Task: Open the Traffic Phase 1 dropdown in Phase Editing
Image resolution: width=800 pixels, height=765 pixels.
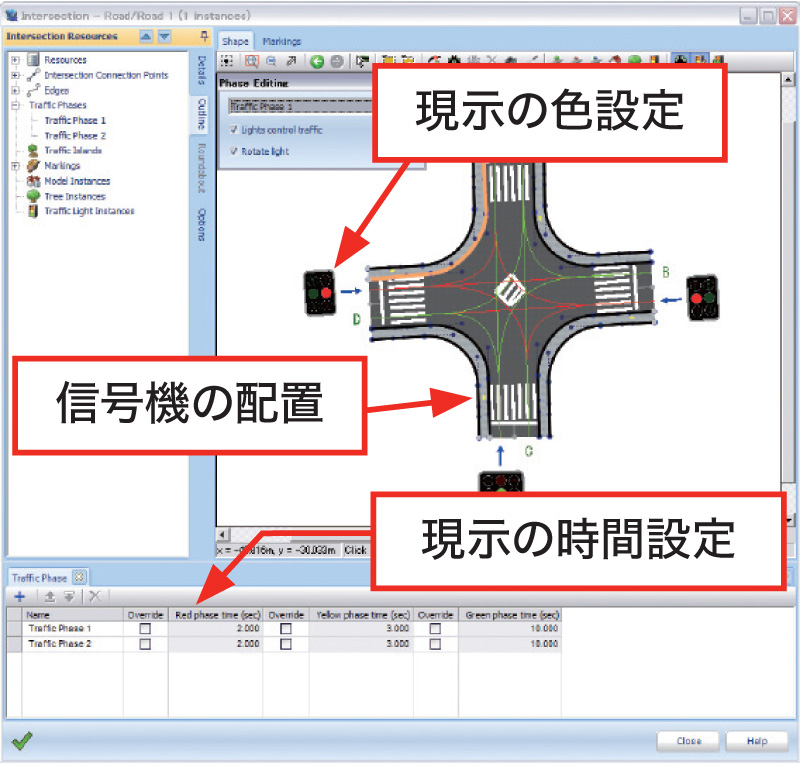Action: (301, 106)
